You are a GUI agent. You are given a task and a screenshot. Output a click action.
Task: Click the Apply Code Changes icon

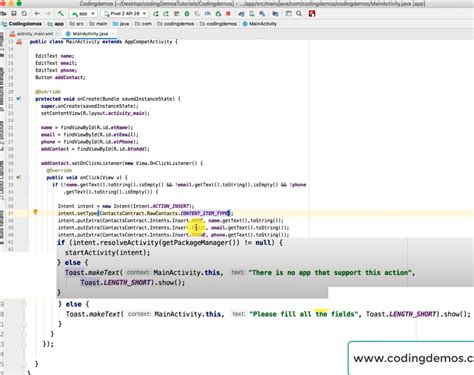click(177, 14)
